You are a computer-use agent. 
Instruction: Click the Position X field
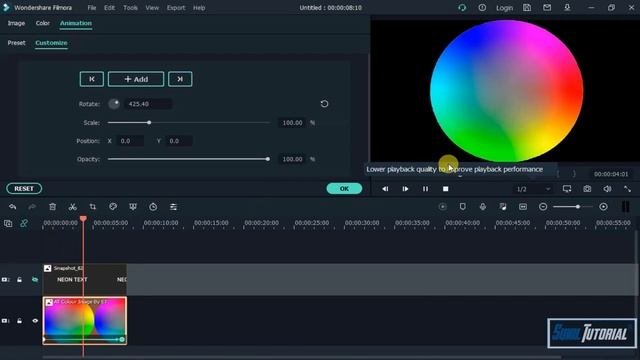click(x=130, y=141)
